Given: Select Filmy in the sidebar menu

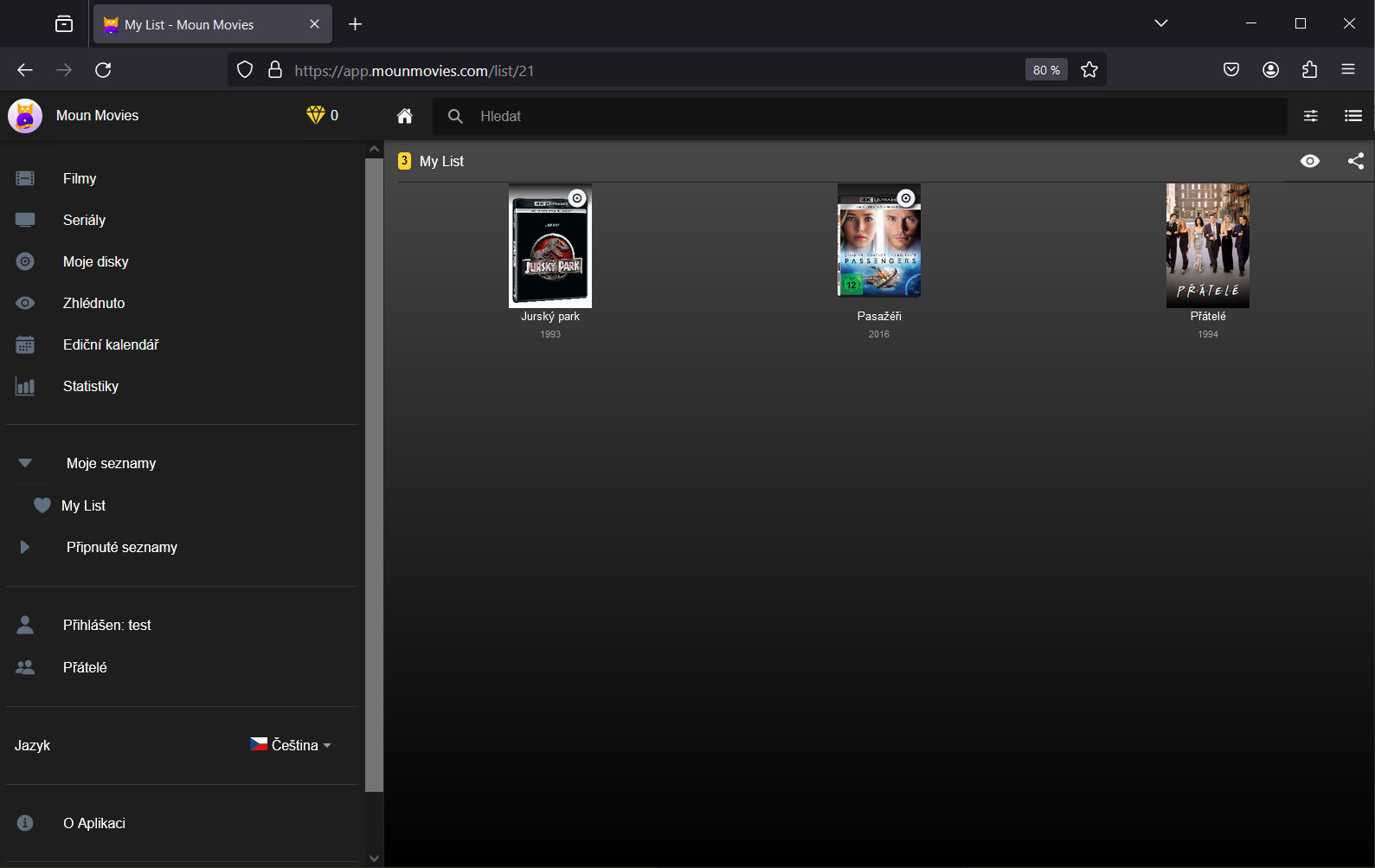Looking at the screenshot, I should [79, 178].
